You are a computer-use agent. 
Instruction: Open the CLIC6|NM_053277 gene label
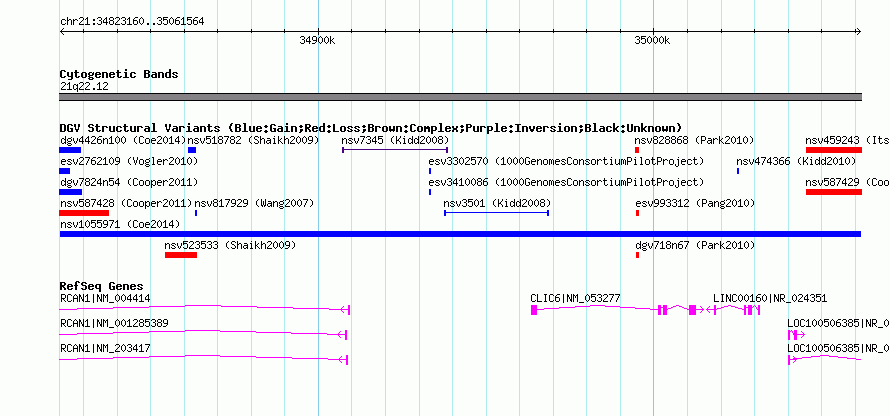pyautogui.click(x=575, y=298)
